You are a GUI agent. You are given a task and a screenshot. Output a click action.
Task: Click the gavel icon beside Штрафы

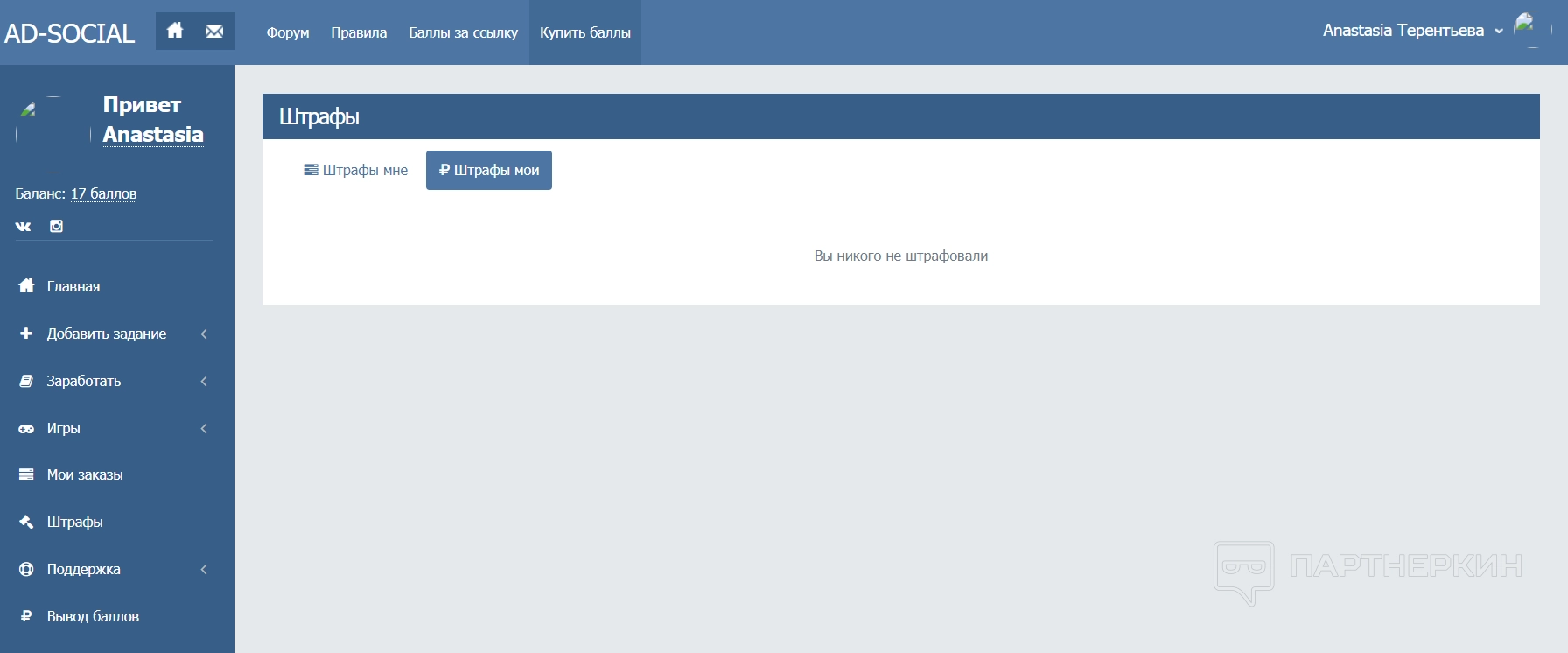(x=26, y=522)
